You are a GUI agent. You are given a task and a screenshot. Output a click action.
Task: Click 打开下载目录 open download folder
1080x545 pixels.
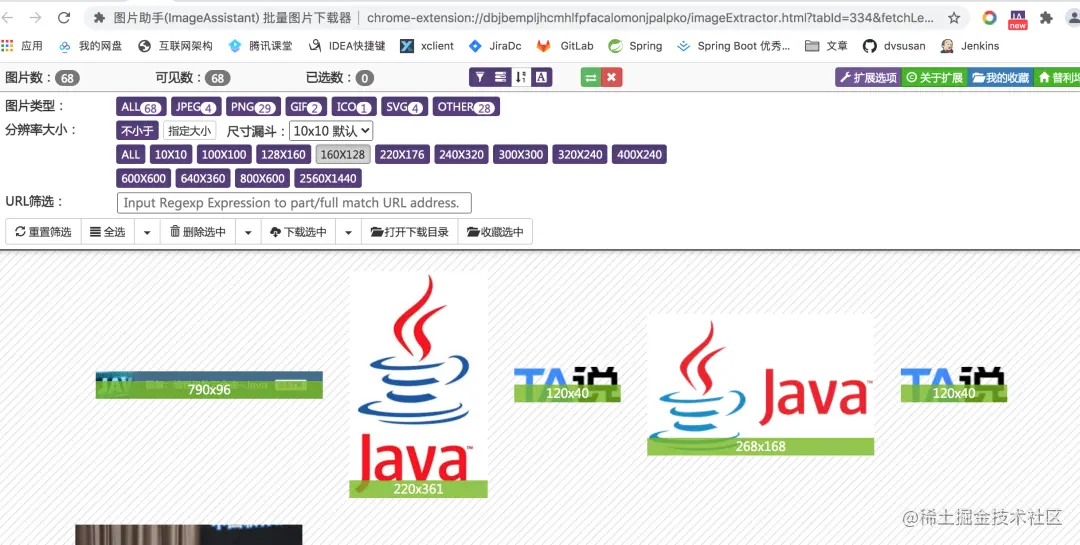(x=410, y=232)
